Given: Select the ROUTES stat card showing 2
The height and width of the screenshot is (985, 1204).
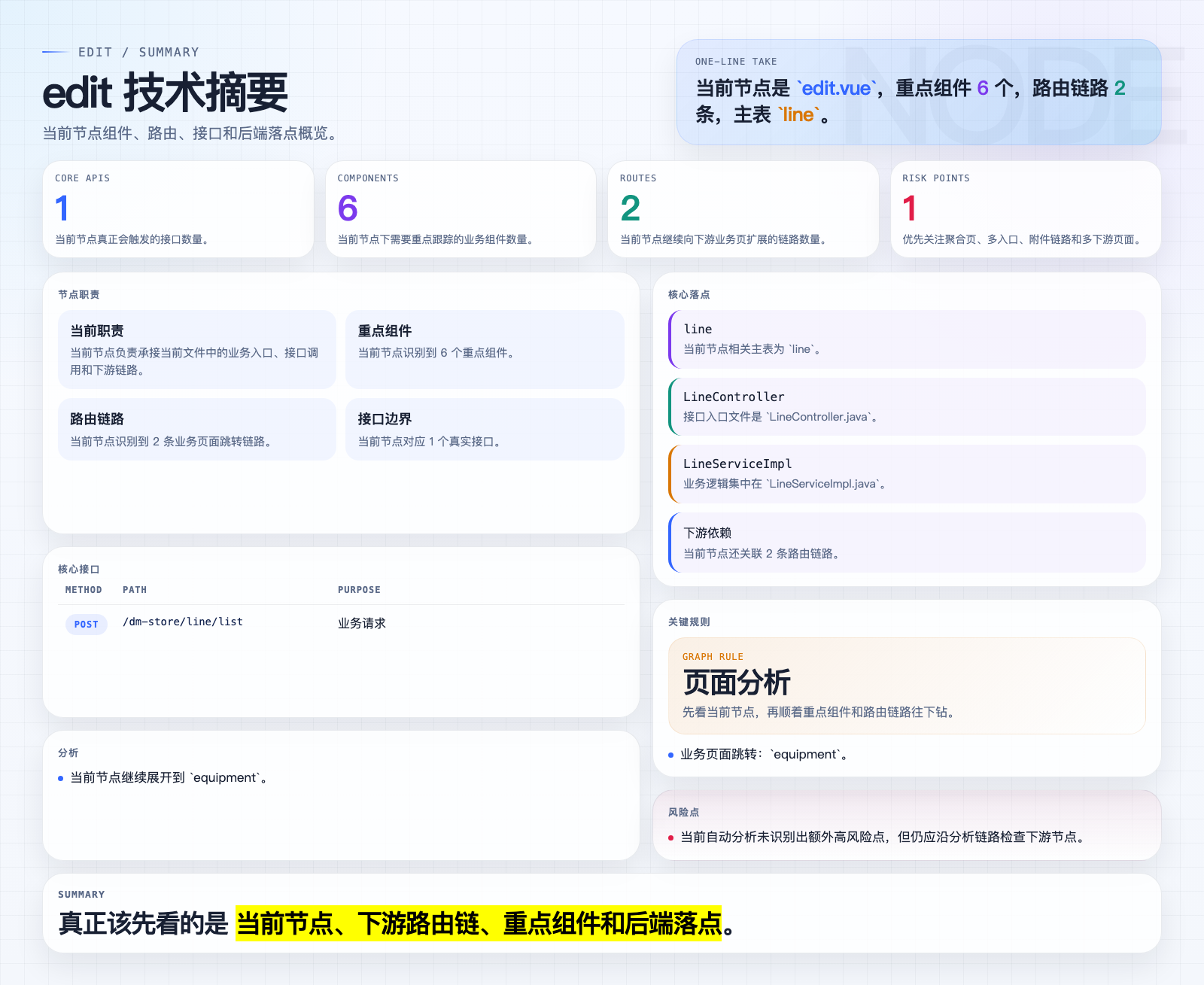Looking at the screenshot, I should (x=743, y=209).
